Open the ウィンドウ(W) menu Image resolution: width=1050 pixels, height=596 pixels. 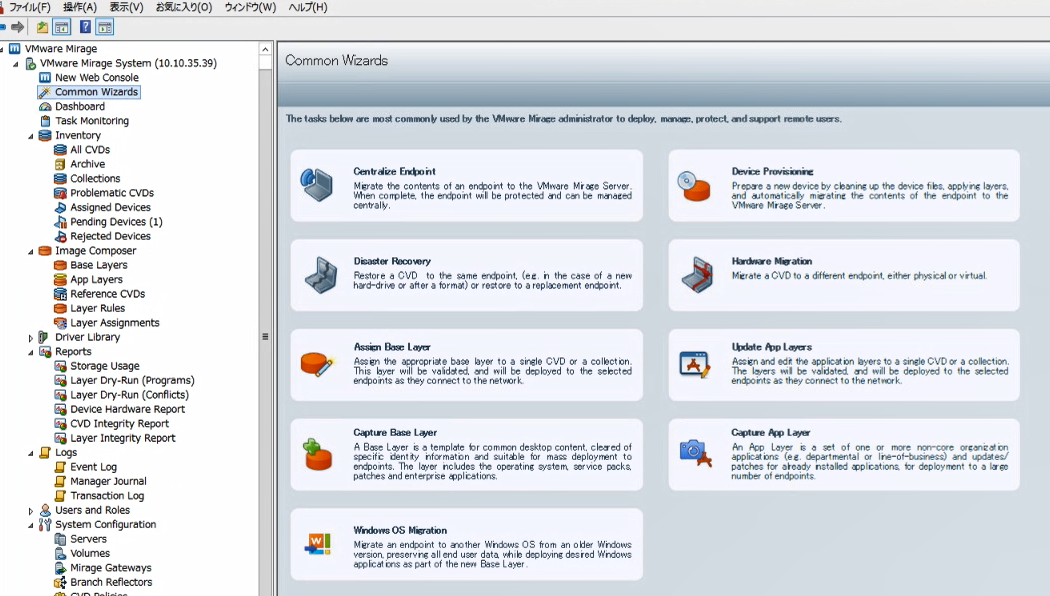point(250,7)
